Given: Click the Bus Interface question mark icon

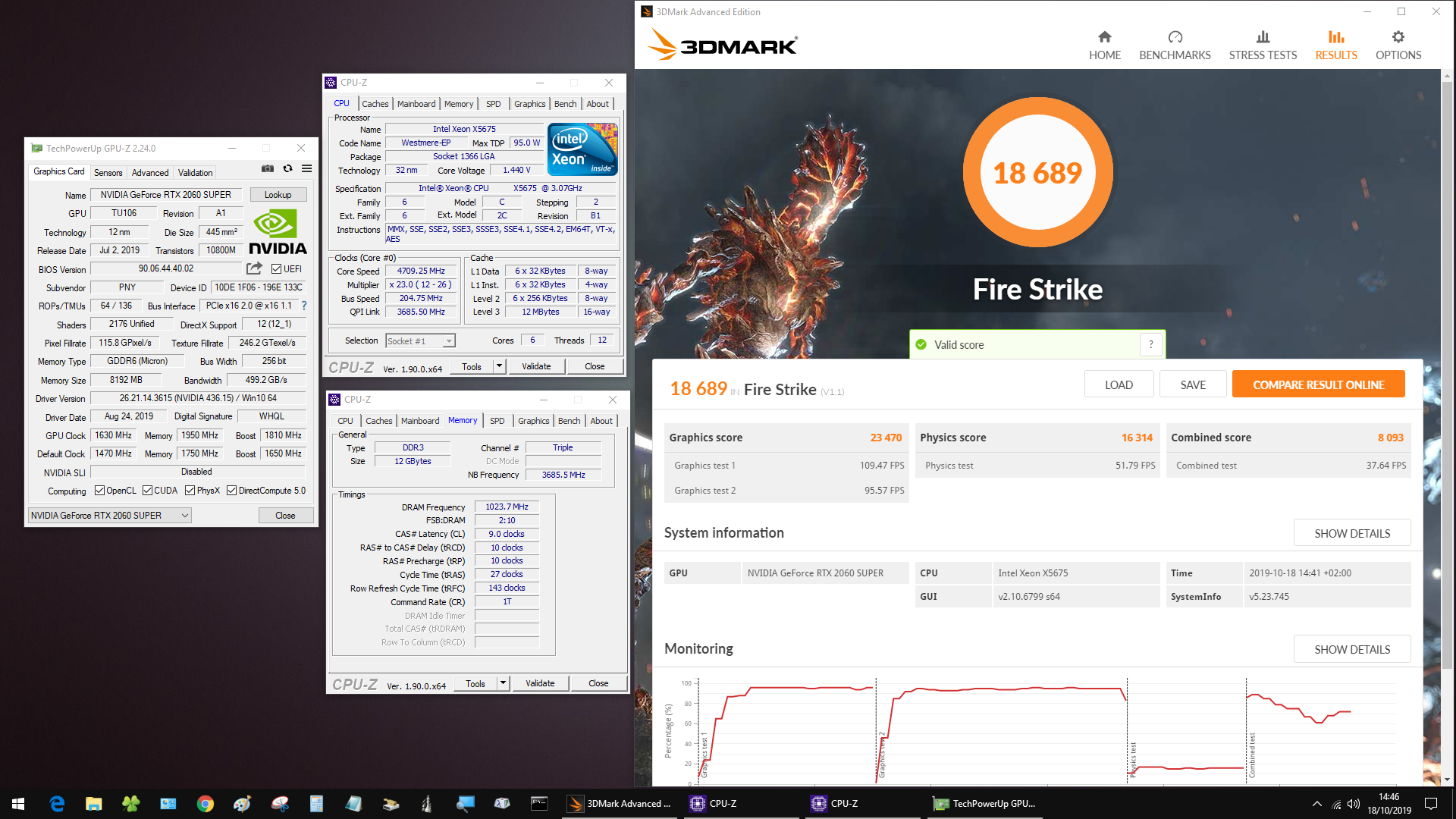Looking at the screenshot, I should pos(304,306).
